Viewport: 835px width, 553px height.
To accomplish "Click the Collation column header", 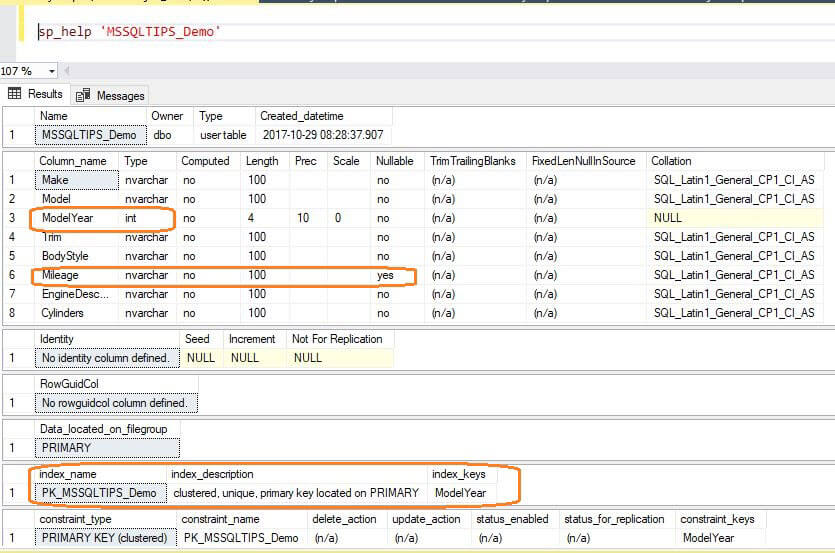I will click(670, 161).
